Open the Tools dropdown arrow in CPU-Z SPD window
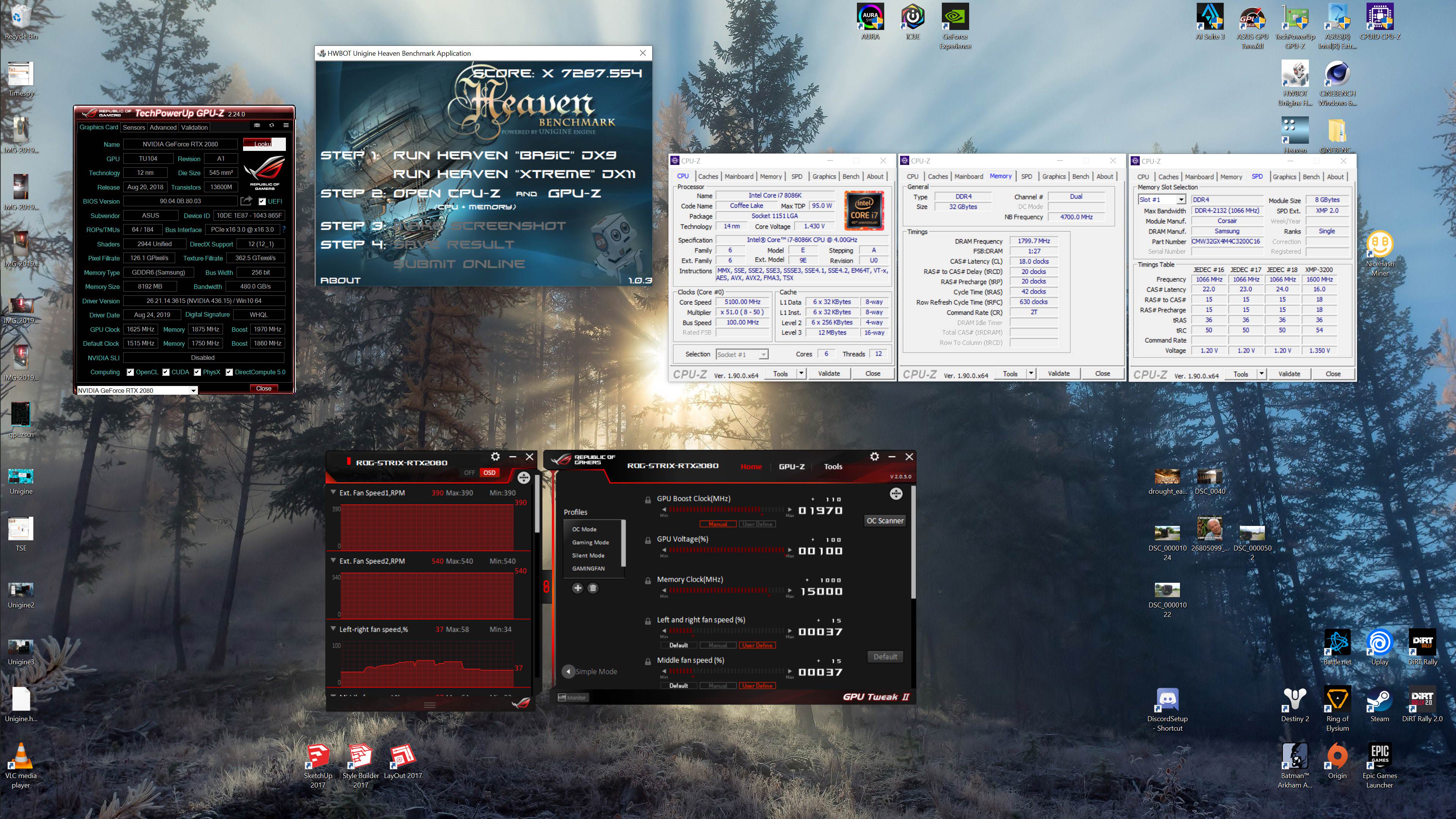 pos(1261,373)
